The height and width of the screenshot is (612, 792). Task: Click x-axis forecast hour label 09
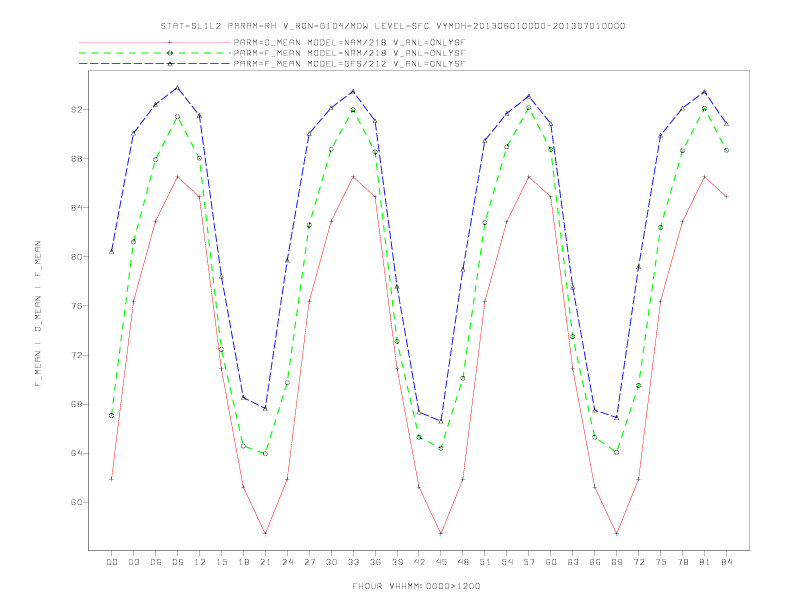click(x=177, y=562)
